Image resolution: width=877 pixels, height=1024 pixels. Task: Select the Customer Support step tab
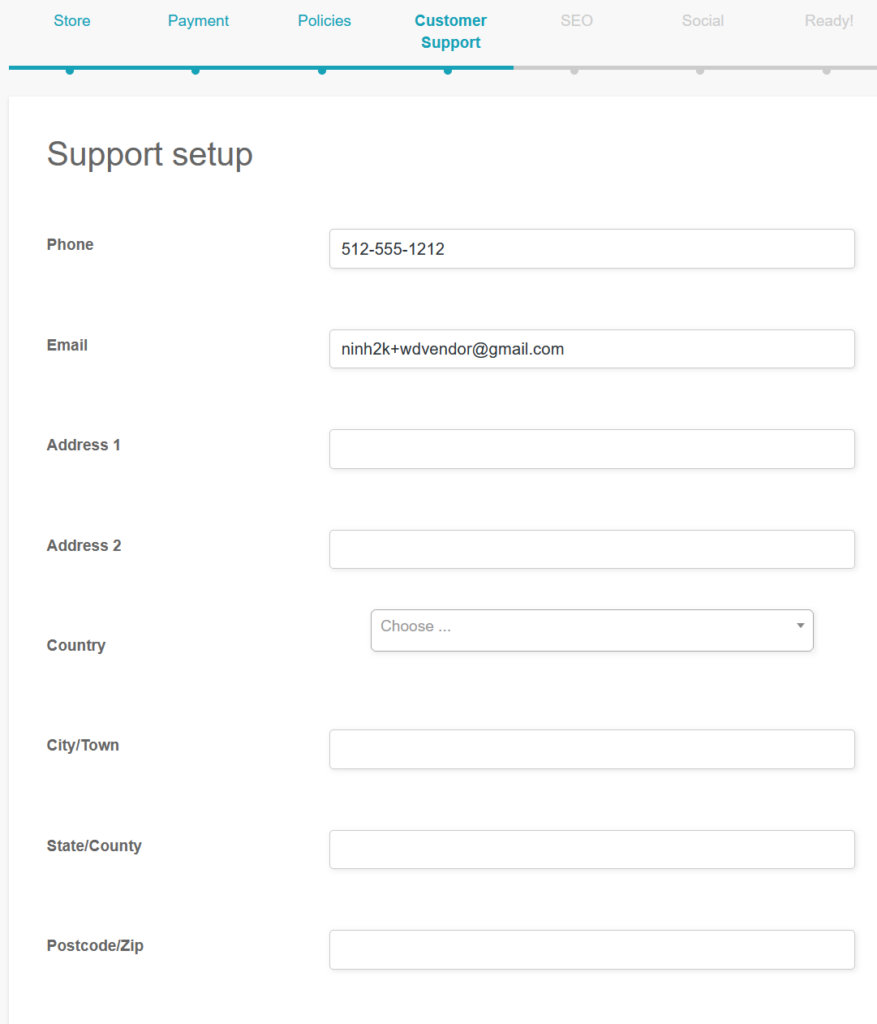(x=450, y=31)
